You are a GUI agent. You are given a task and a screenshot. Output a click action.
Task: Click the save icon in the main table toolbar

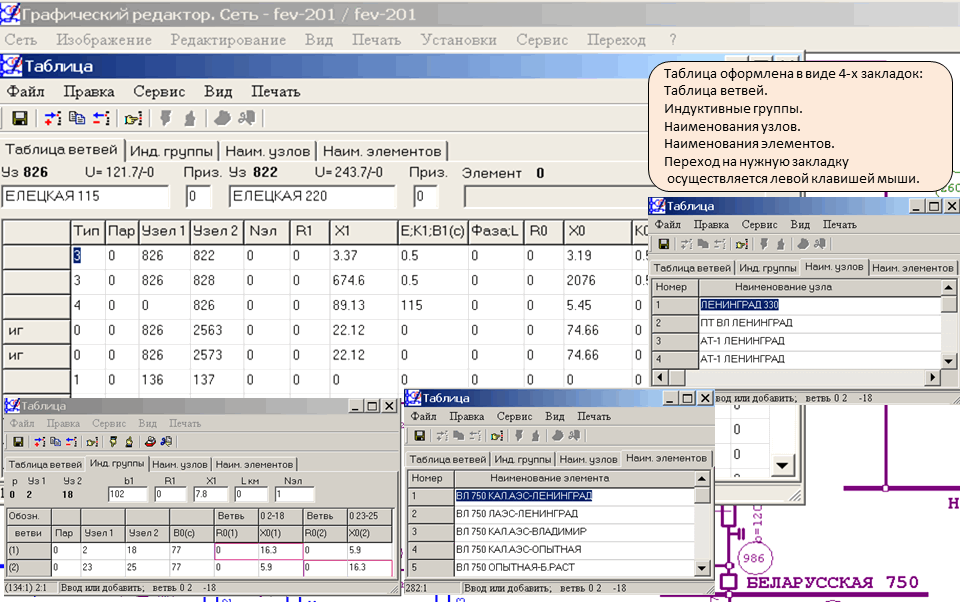[x=19, y=118]
